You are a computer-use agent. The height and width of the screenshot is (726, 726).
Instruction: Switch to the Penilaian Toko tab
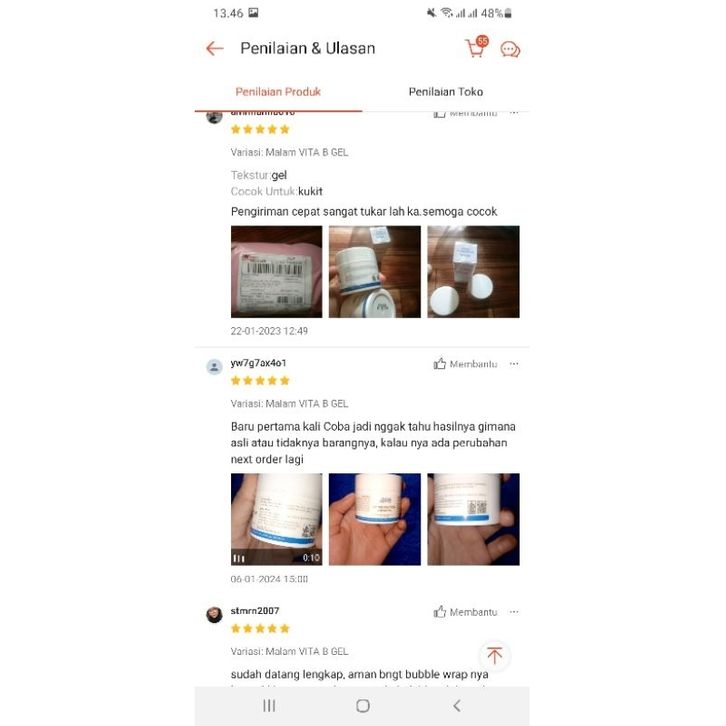[x=445, y=92]
